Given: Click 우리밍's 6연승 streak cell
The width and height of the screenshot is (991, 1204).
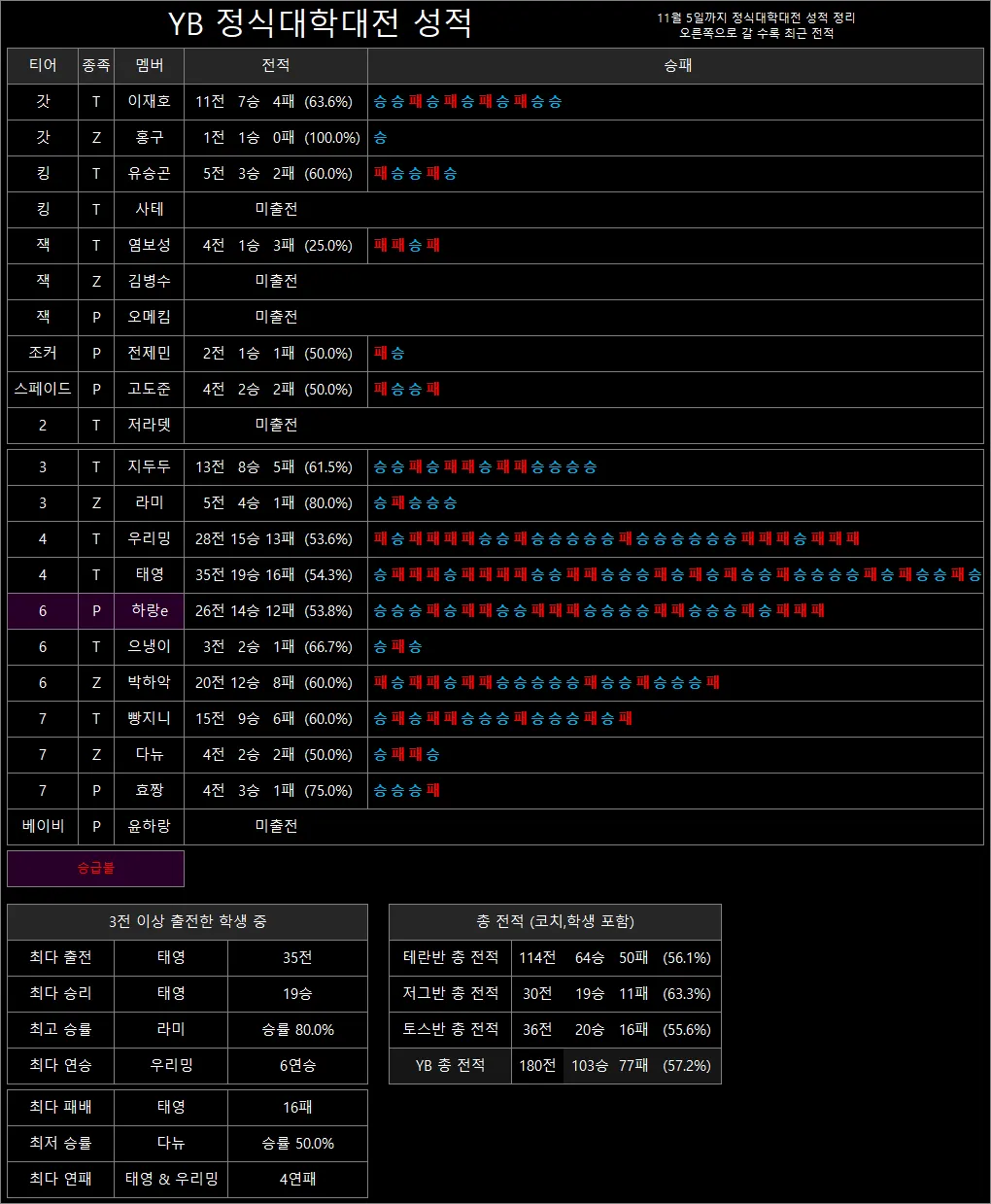Looking at the screenshot, I should (x=297, y=1065).
